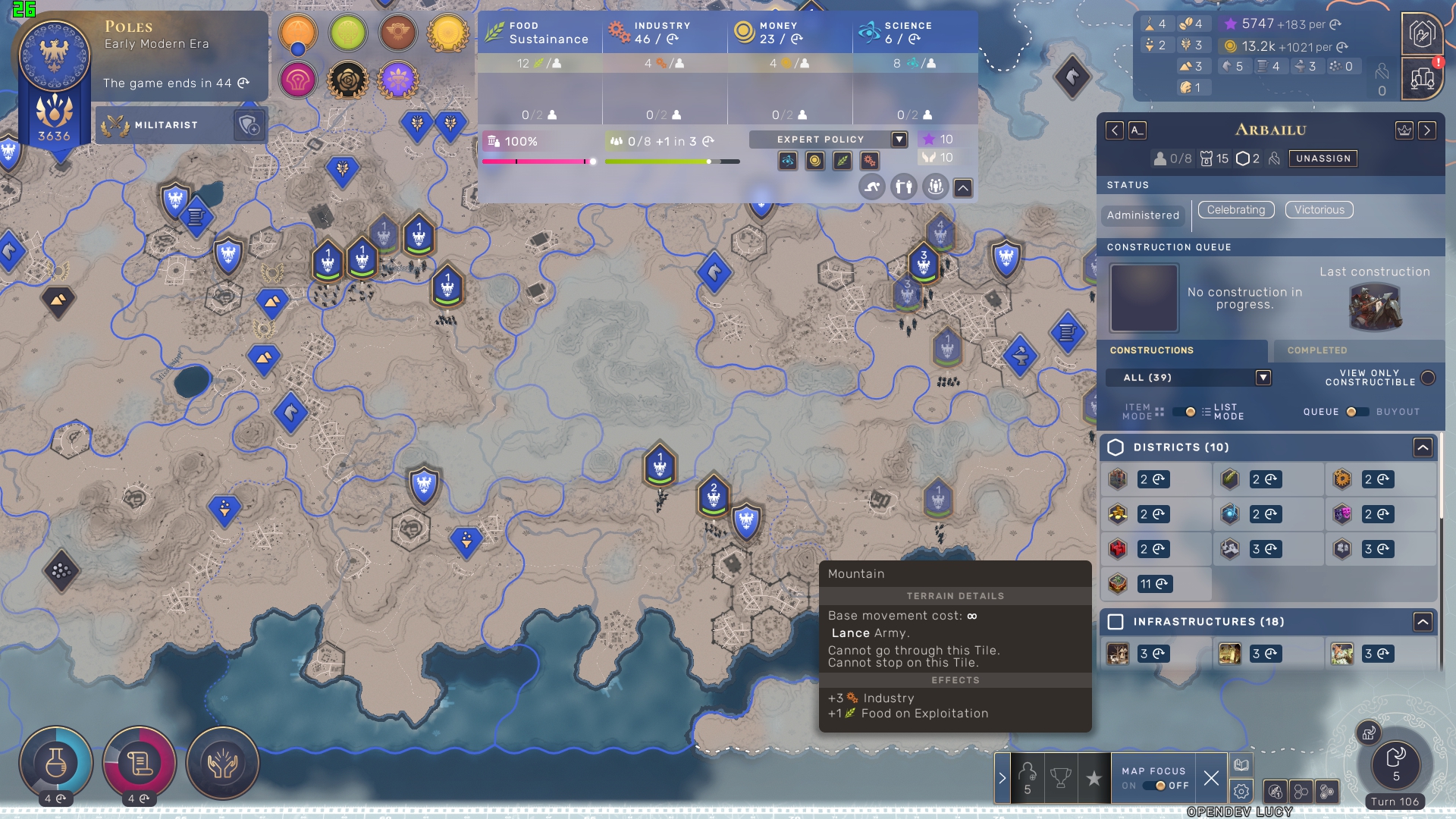The image size is (1456, 819).
Task: Open the Expert Policy dropdown
Action: point(899,140)
